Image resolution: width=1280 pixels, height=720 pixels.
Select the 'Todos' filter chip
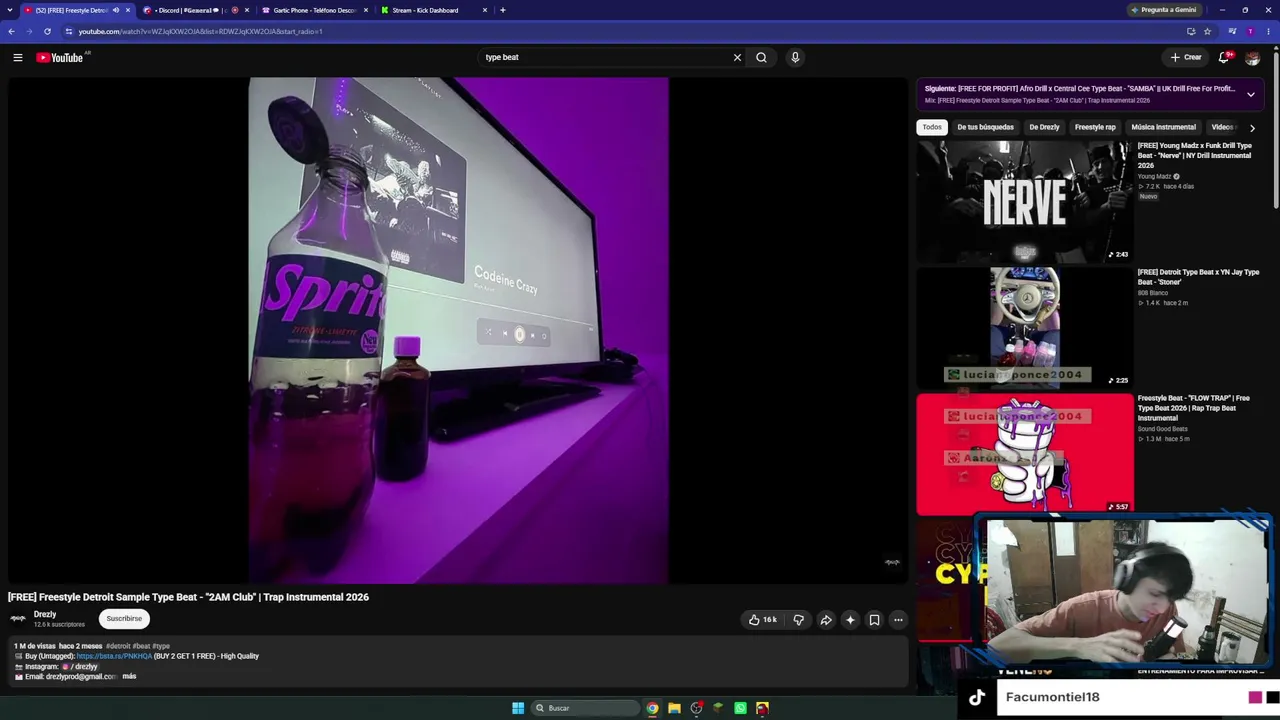(x=932, y=128)
